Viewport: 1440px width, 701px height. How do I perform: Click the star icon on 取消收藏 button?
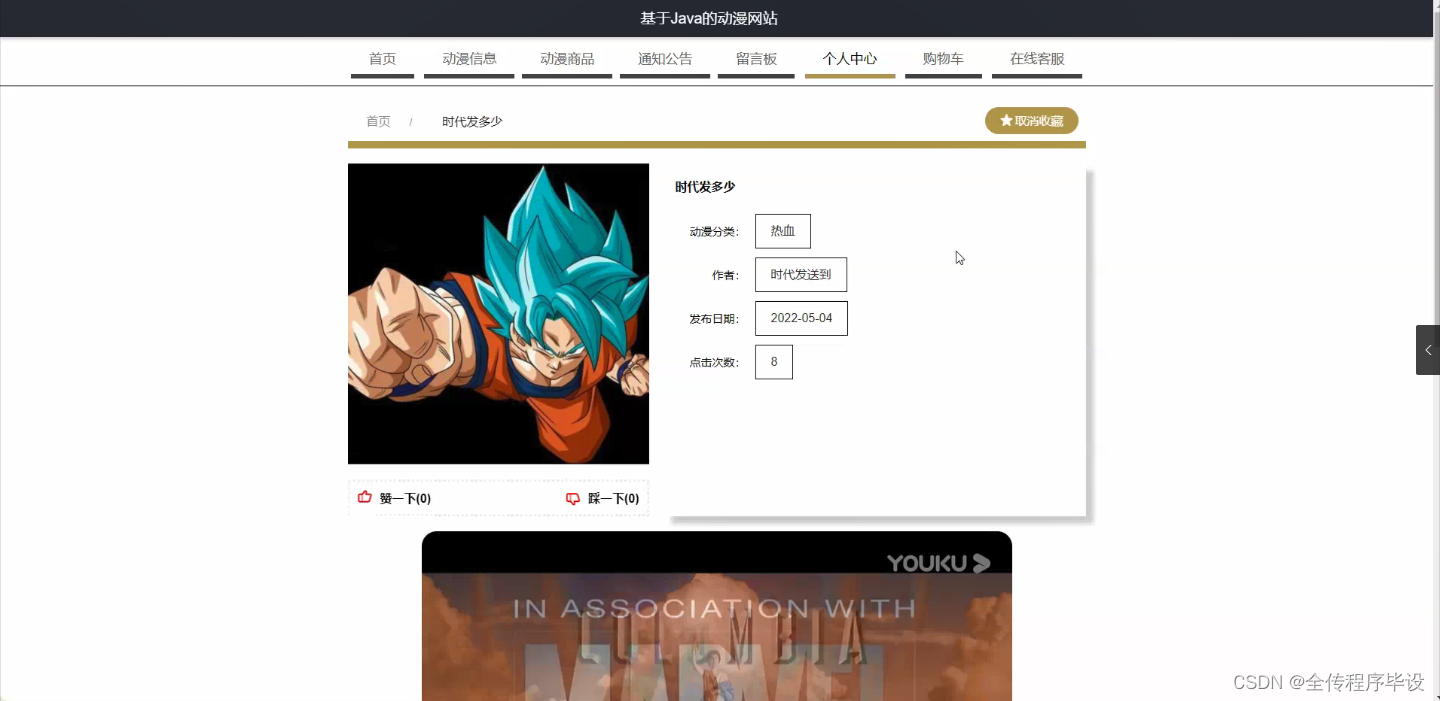click(x=1005, y=120)
